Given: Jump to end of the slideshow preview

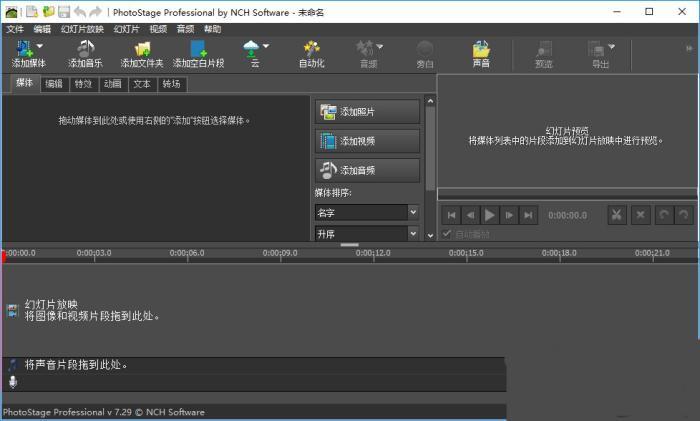Looking at the screenshot, I should tap(528, 215).
